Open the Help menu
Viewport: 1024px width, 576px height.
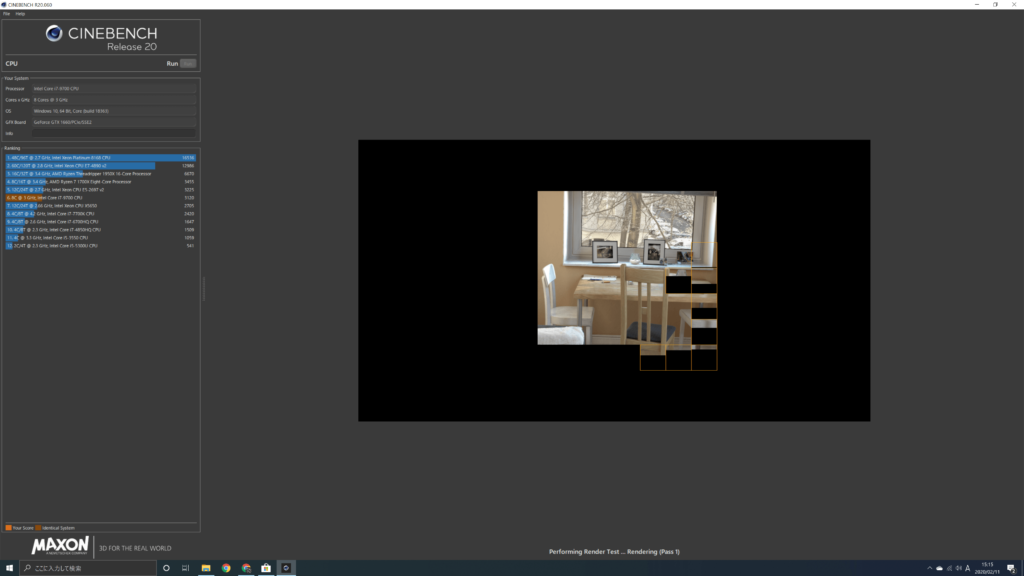coord(20,14)
